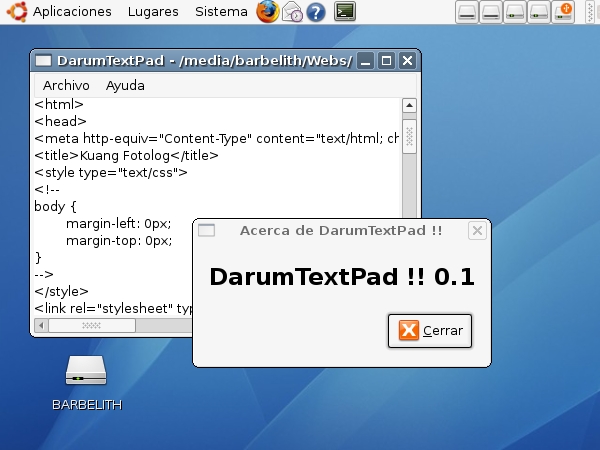The width and height of the screenshot is (600, 450).
Task: Maximize the DarumTextPad window
Action: [x=386, y=61]
